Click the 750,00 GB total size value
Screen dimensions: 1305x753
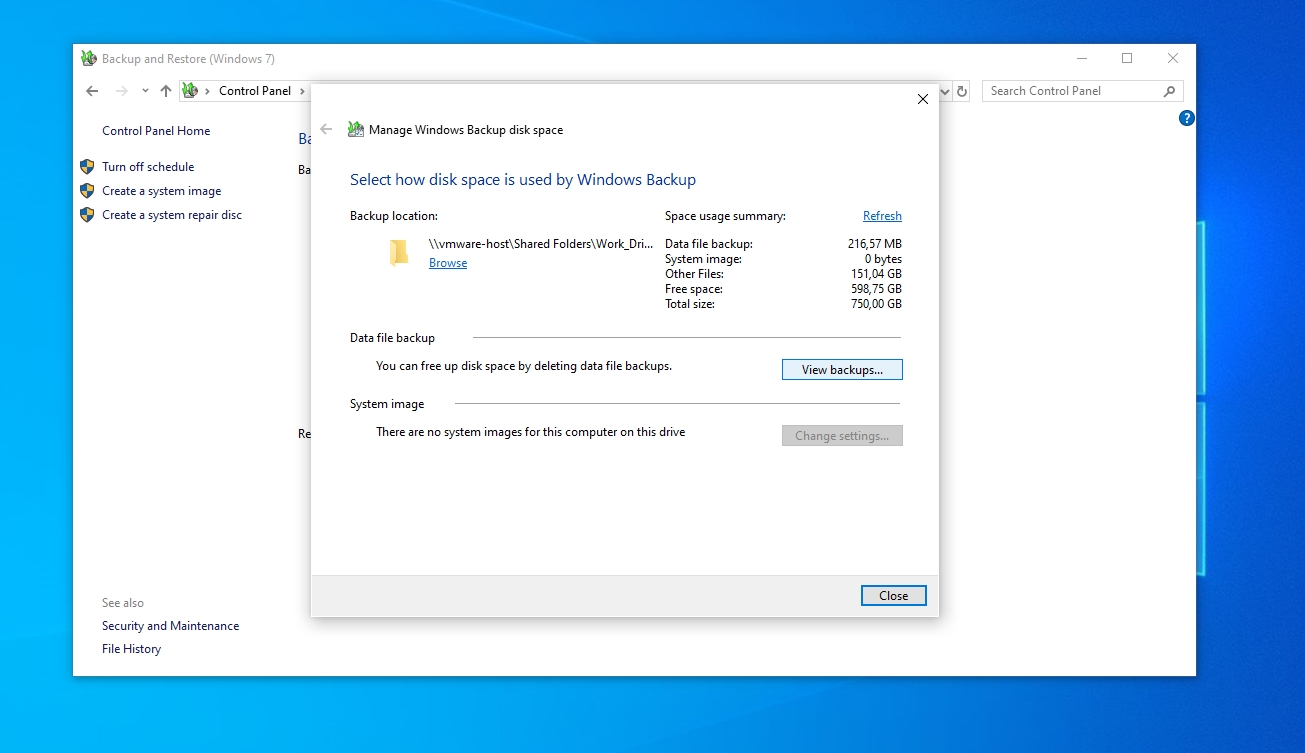[x=875, y=304]
